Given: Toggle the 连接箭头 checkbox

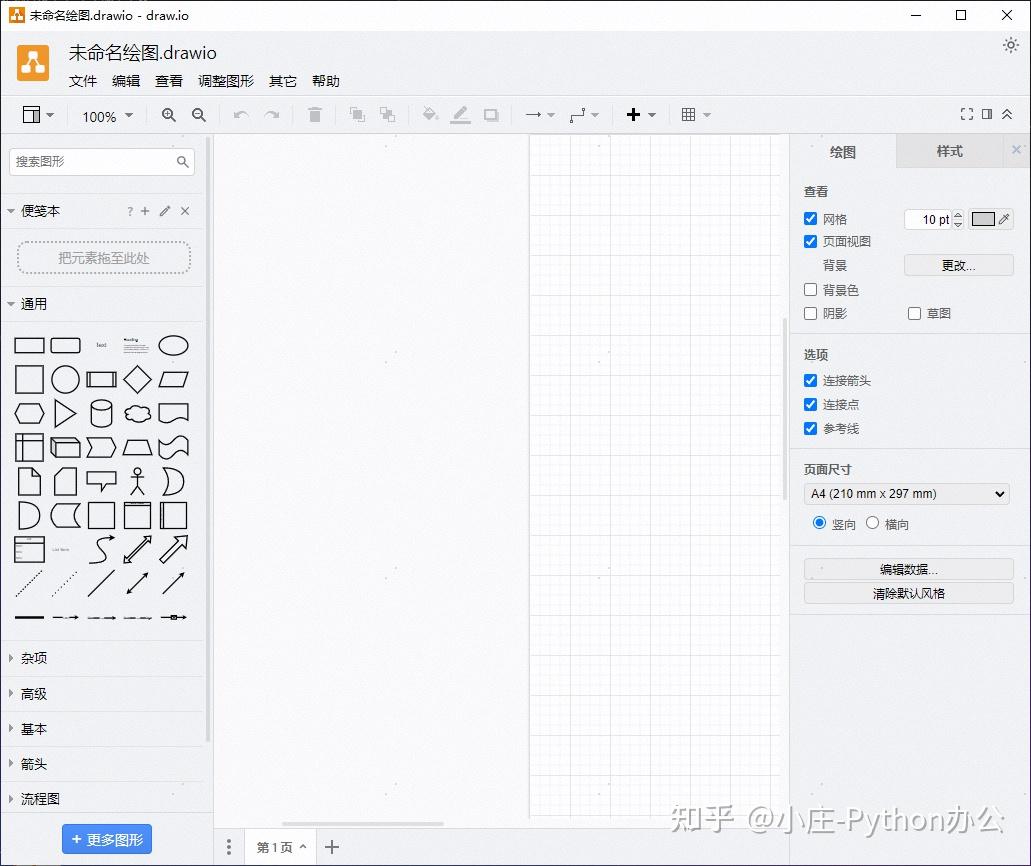Looking at the screenshot, I should point(811,381).
